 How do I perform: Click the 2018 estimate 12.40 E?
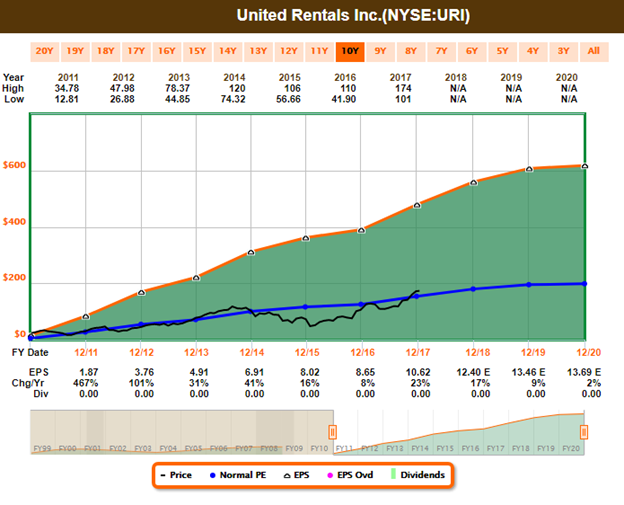point(473,372)
